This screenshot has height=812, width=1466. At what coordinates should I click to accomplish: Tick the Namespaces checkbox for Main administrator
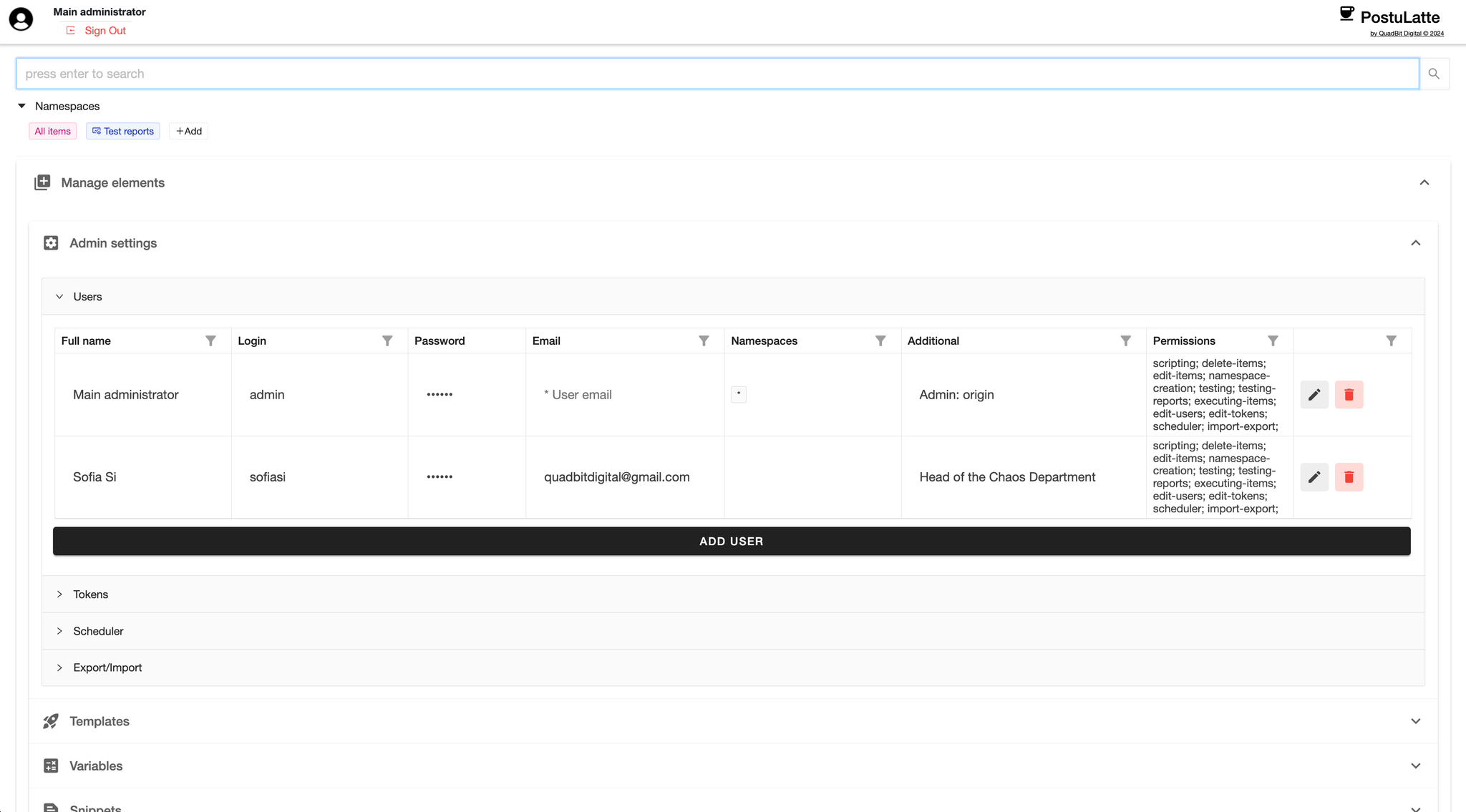click(738, 394)
